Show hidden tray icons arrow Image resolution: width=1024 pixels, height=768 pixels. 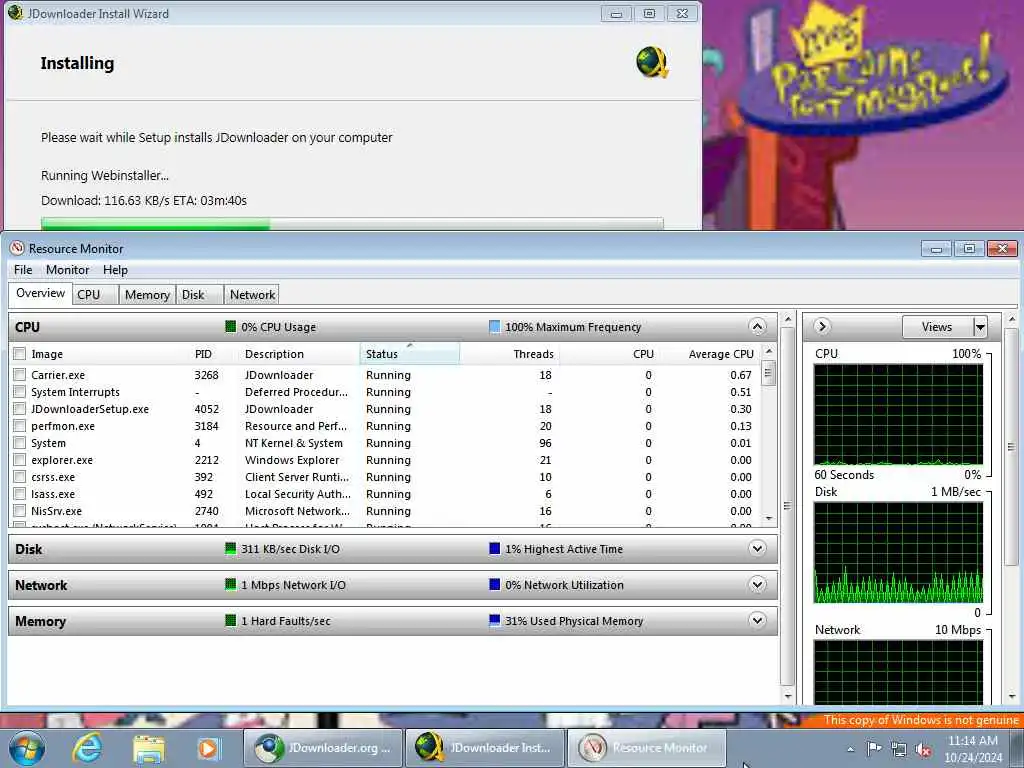pos(850,749)
